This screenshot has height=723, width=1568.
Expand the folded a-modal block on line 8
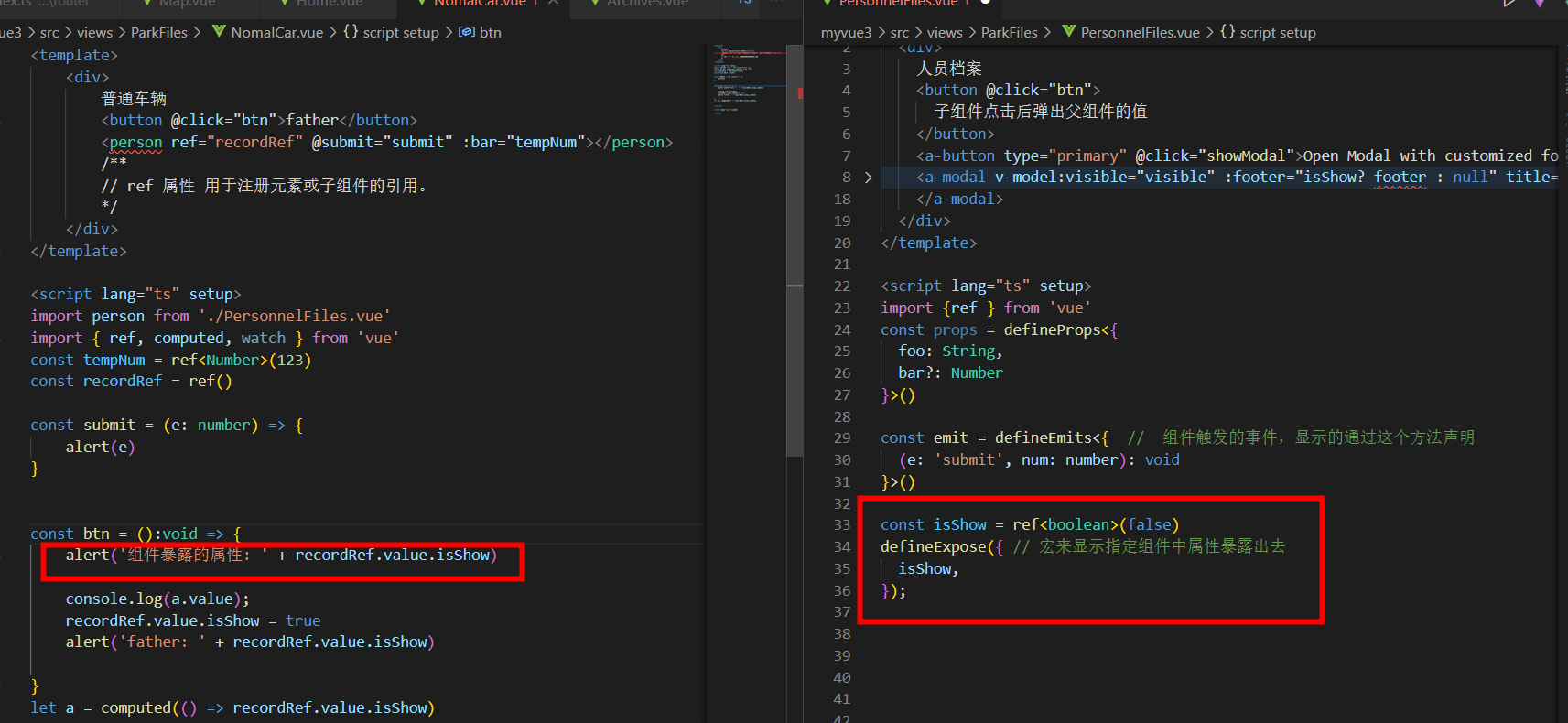click(x=868, y=178)
